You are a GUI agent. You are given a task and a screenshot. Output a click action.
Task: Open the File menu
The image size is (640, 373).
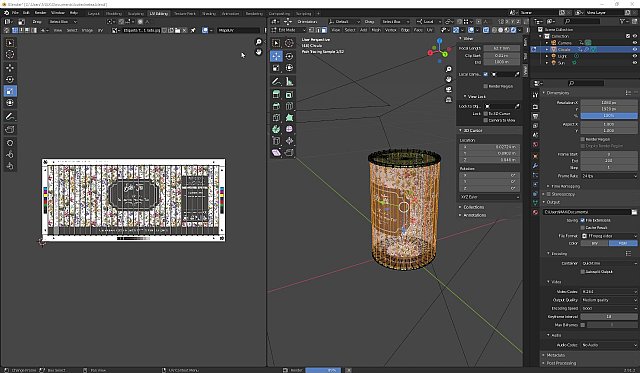(15, 13)
